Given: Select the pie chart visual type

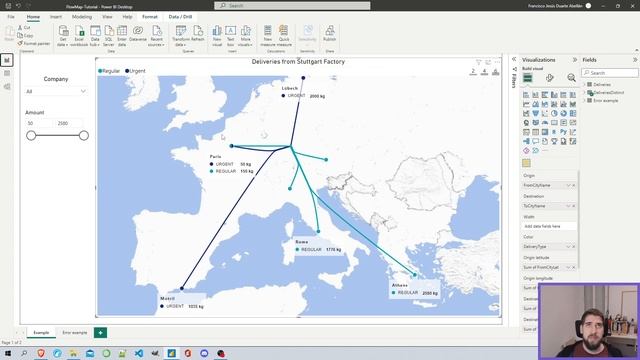Looking at the screenshot, I should click(554, 113).
